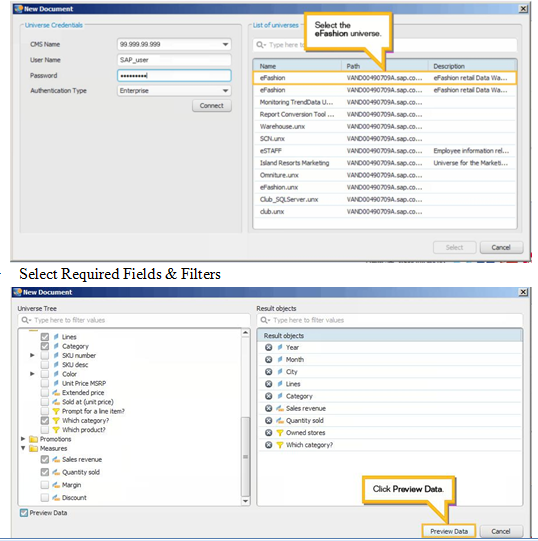
Task: Open the Universe Tree search options arrow
Action: (30, 321)
